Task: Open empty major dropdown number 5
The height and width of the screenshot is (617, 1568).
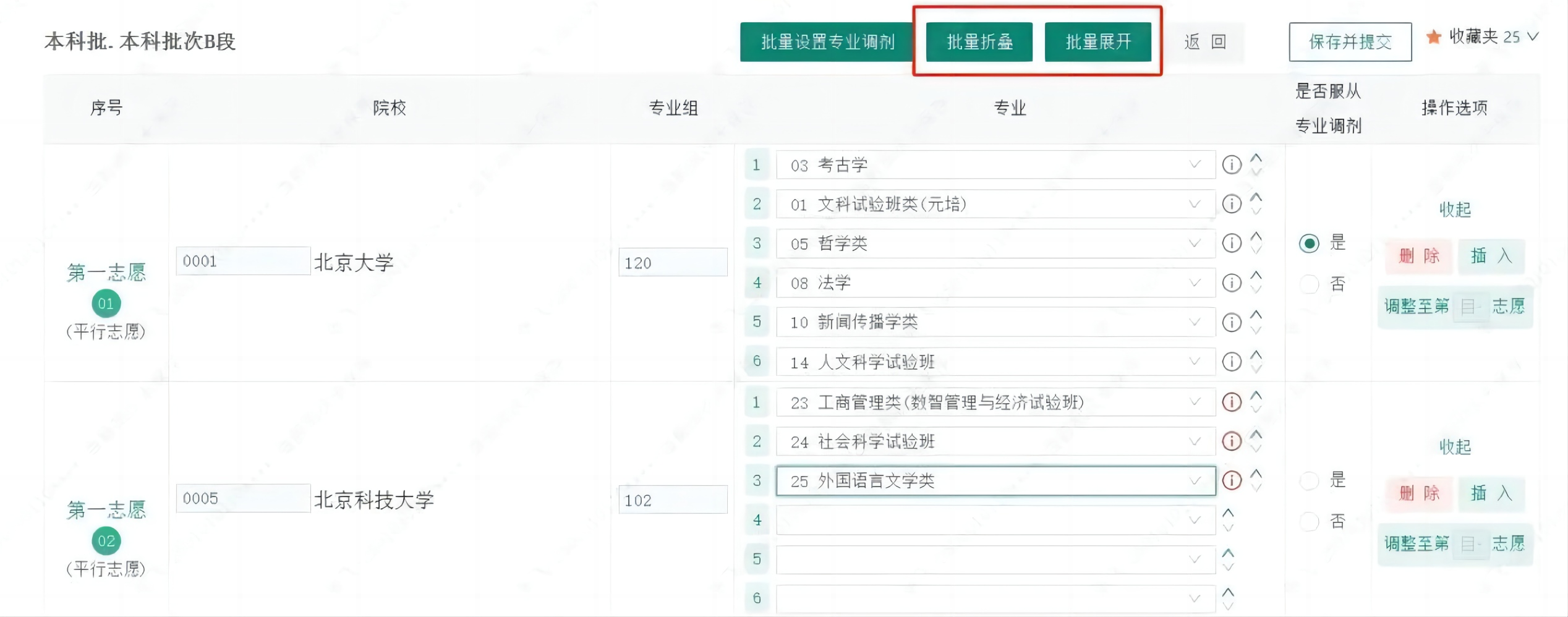Action: point(996,560)
